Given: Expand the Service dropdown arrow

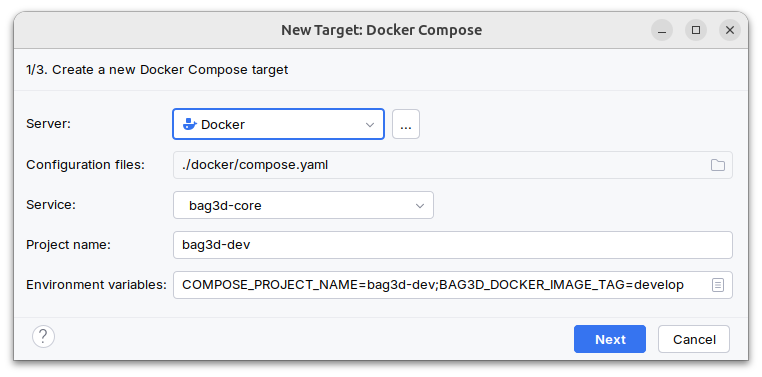Looking at the screenshot, I should 420,206.
